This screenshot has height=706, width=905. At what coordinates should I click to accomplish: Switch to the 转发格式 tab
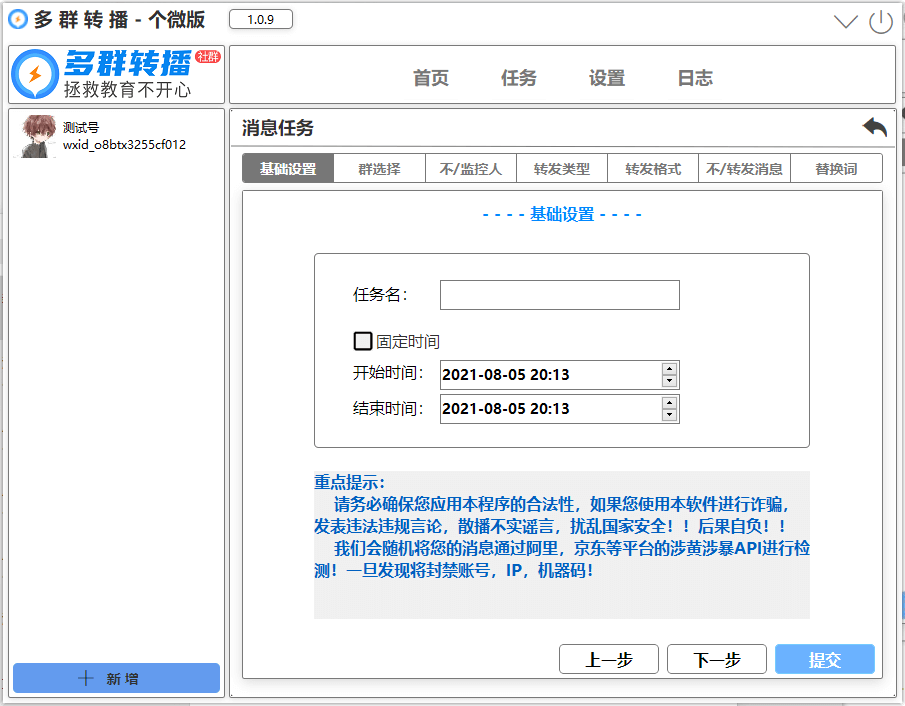(x=653, y=169)
